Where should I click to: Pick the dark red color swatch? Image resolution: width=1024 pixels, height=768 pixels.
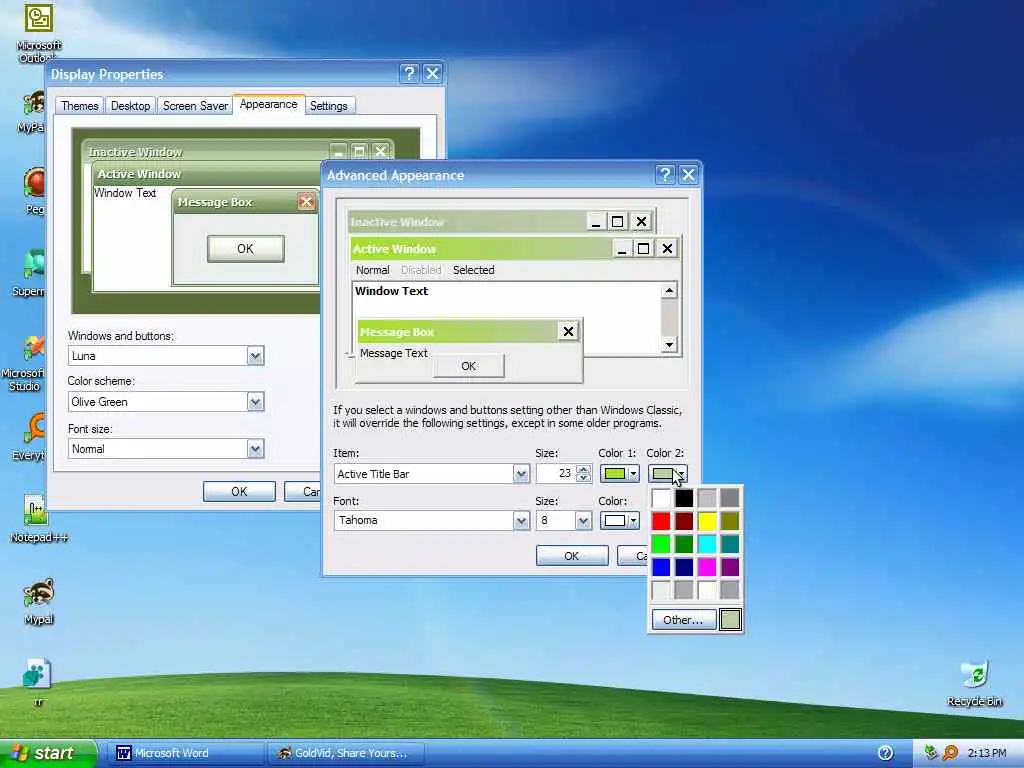tap(684, 521)
